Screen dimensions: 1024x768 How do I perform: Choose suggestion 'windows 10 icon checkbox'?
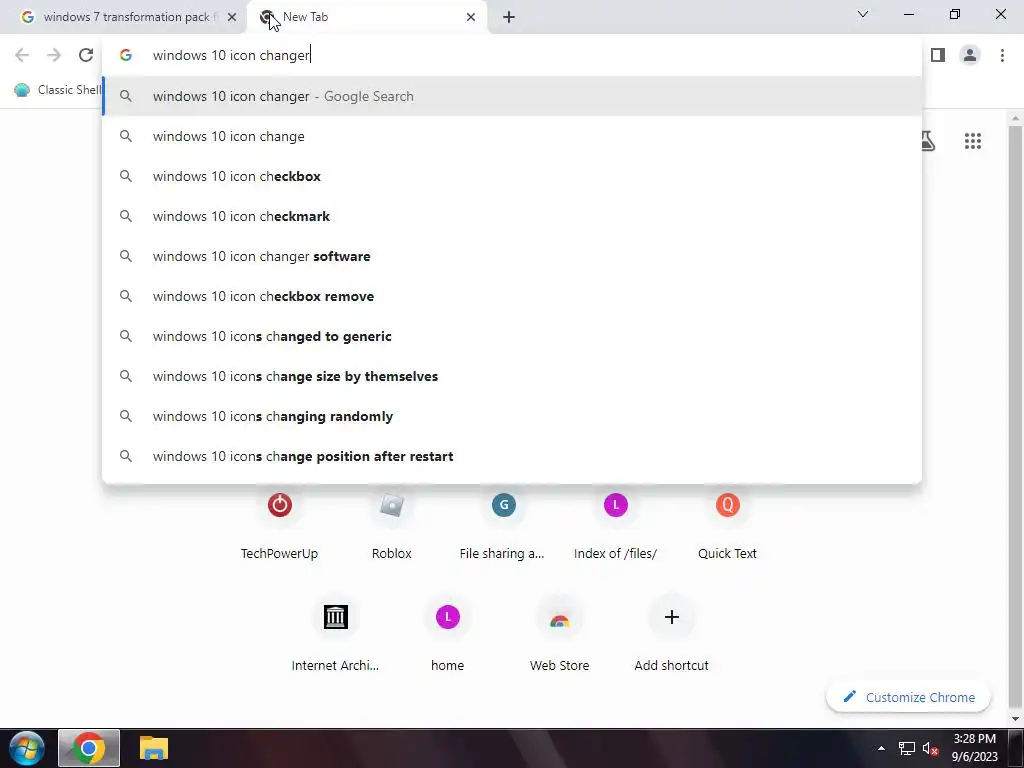(x=512, y=176)
